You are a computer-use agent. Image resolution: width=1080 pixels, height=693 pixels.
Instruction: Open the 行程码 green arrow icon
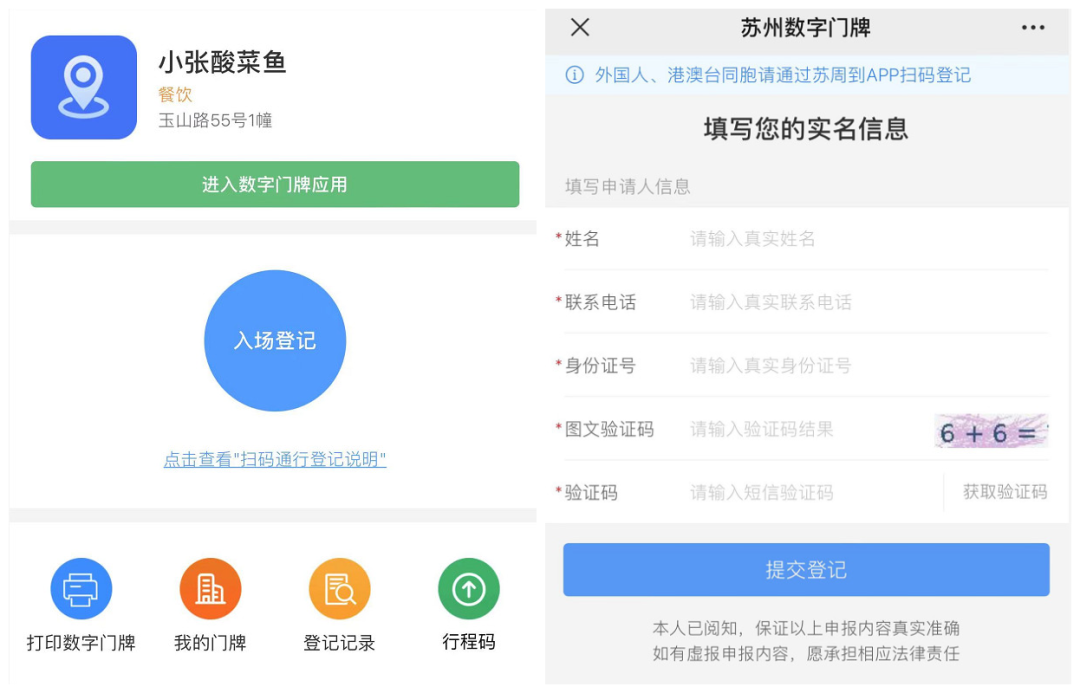click(x=468, y=589)
